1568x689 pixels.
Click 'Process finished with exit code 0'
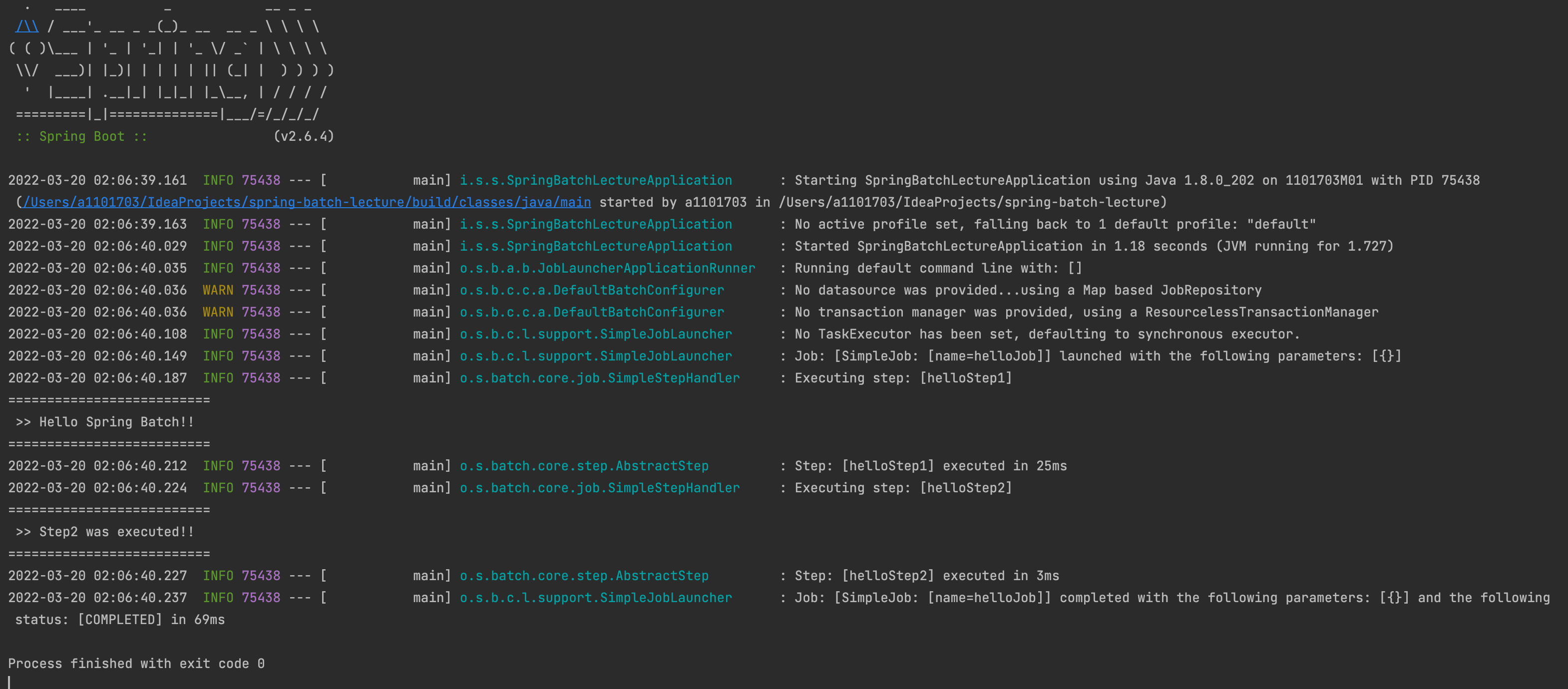coord(136,664)
